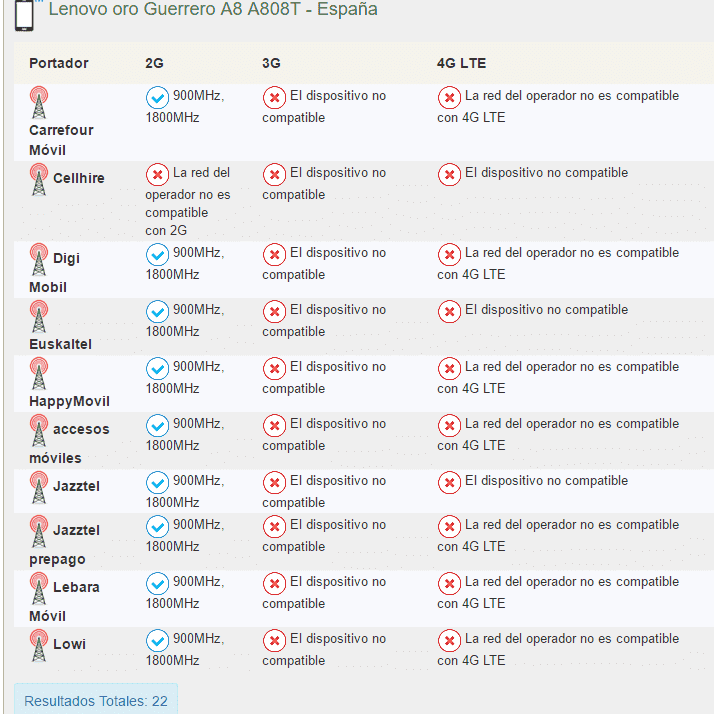Select the Jazztel carrier name

click(x=76, y=486)
